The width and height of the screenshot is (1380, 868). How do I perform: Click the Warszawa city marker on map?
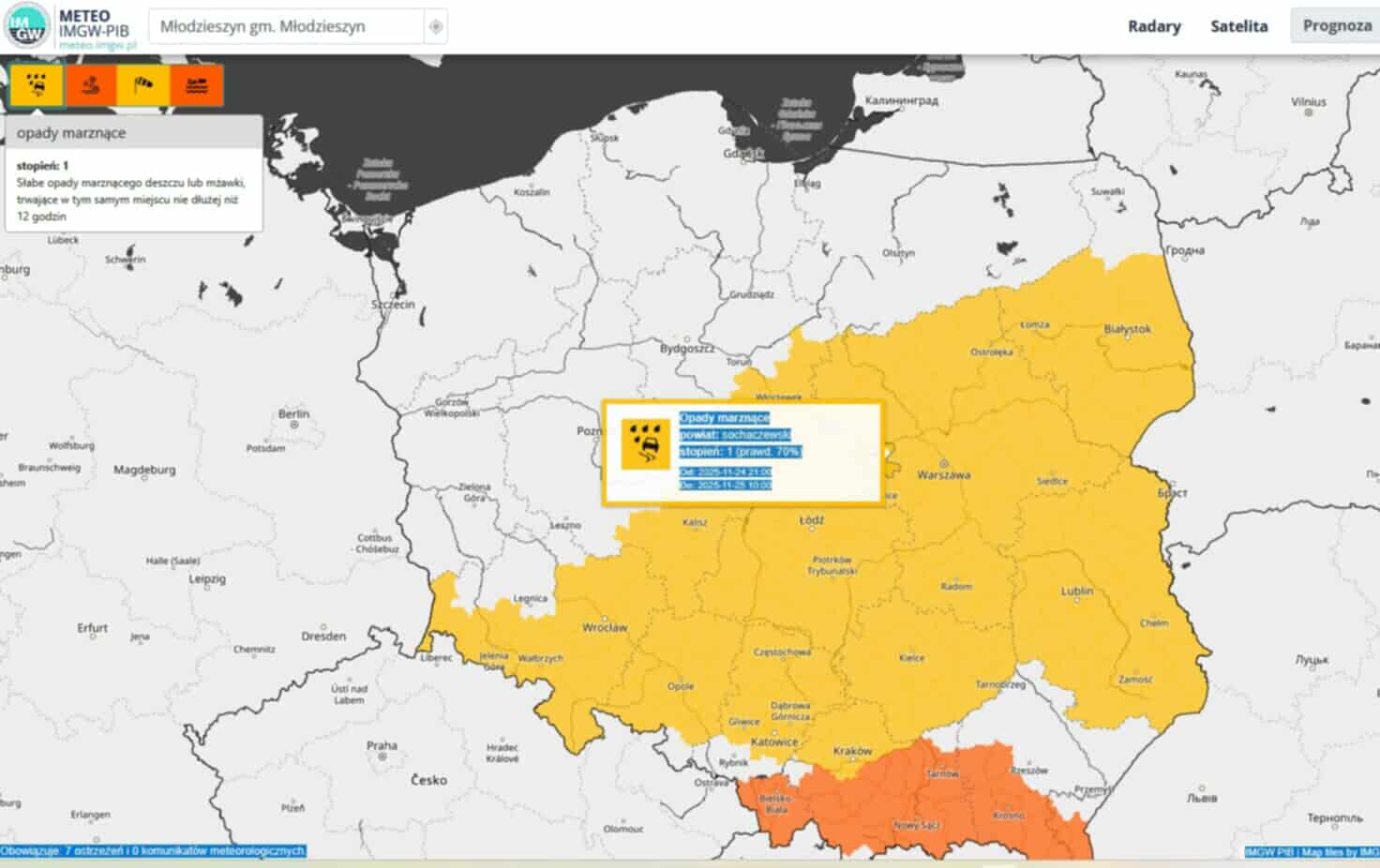(944, 464)
